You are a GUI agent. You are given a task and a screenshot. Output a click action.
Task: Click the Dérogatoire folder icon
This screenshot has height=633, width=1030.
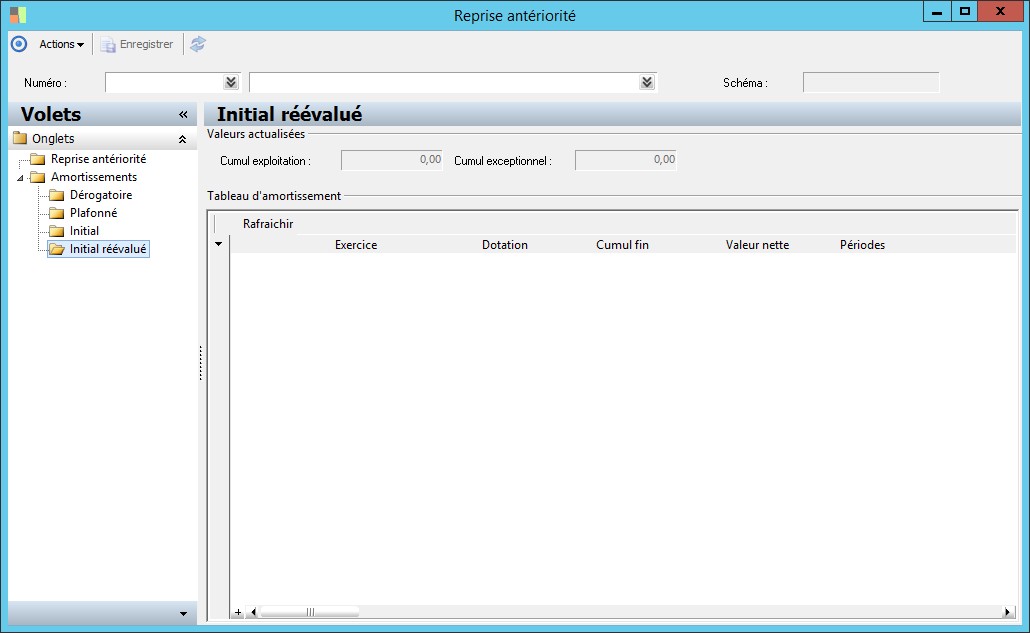[x=57, y=195]
